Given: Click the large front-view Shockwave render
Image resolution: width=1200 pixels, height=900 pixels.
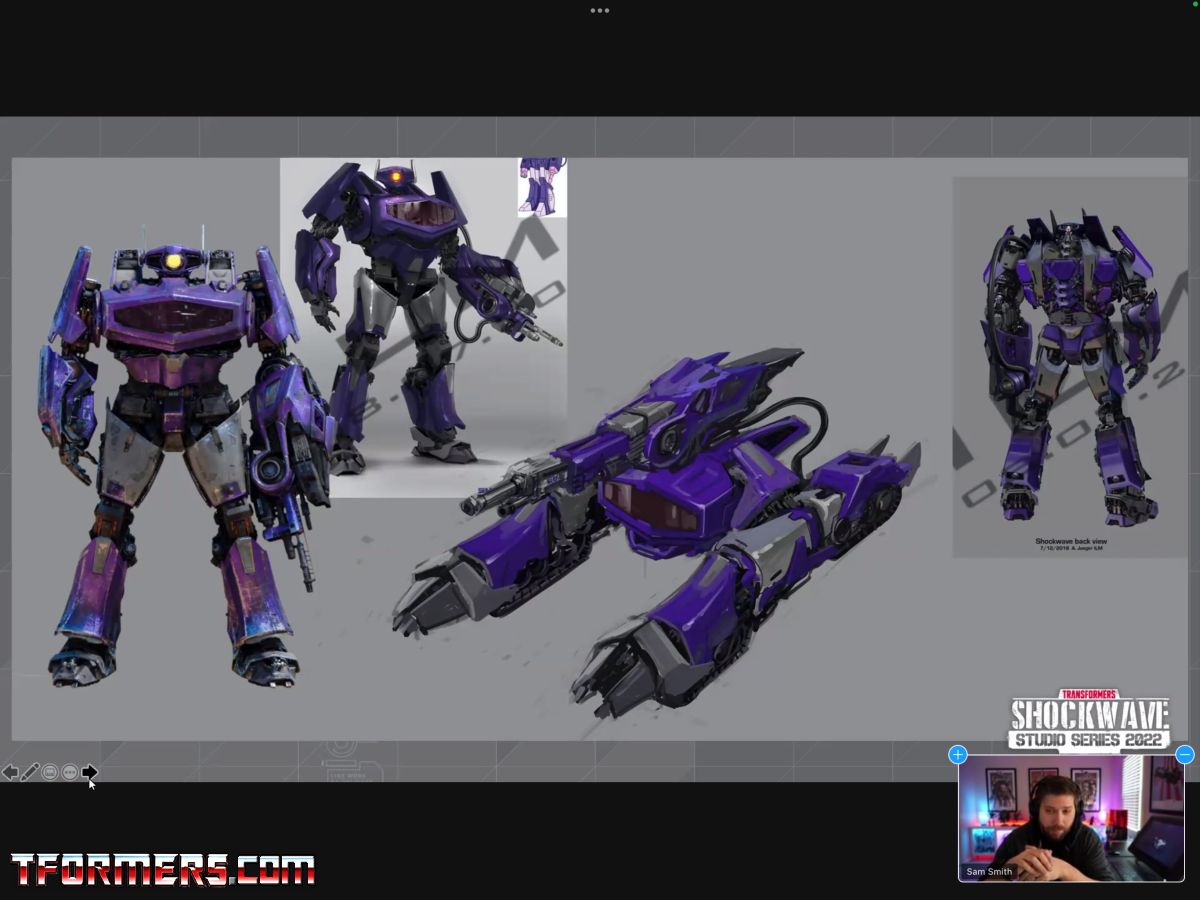Looking at the screenshot, I should point(175,460).
